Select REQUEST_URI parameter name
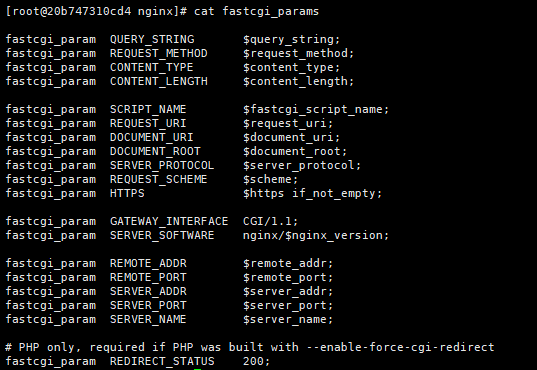The height and width of the screenshot is (370, 537). coord(148,123)
